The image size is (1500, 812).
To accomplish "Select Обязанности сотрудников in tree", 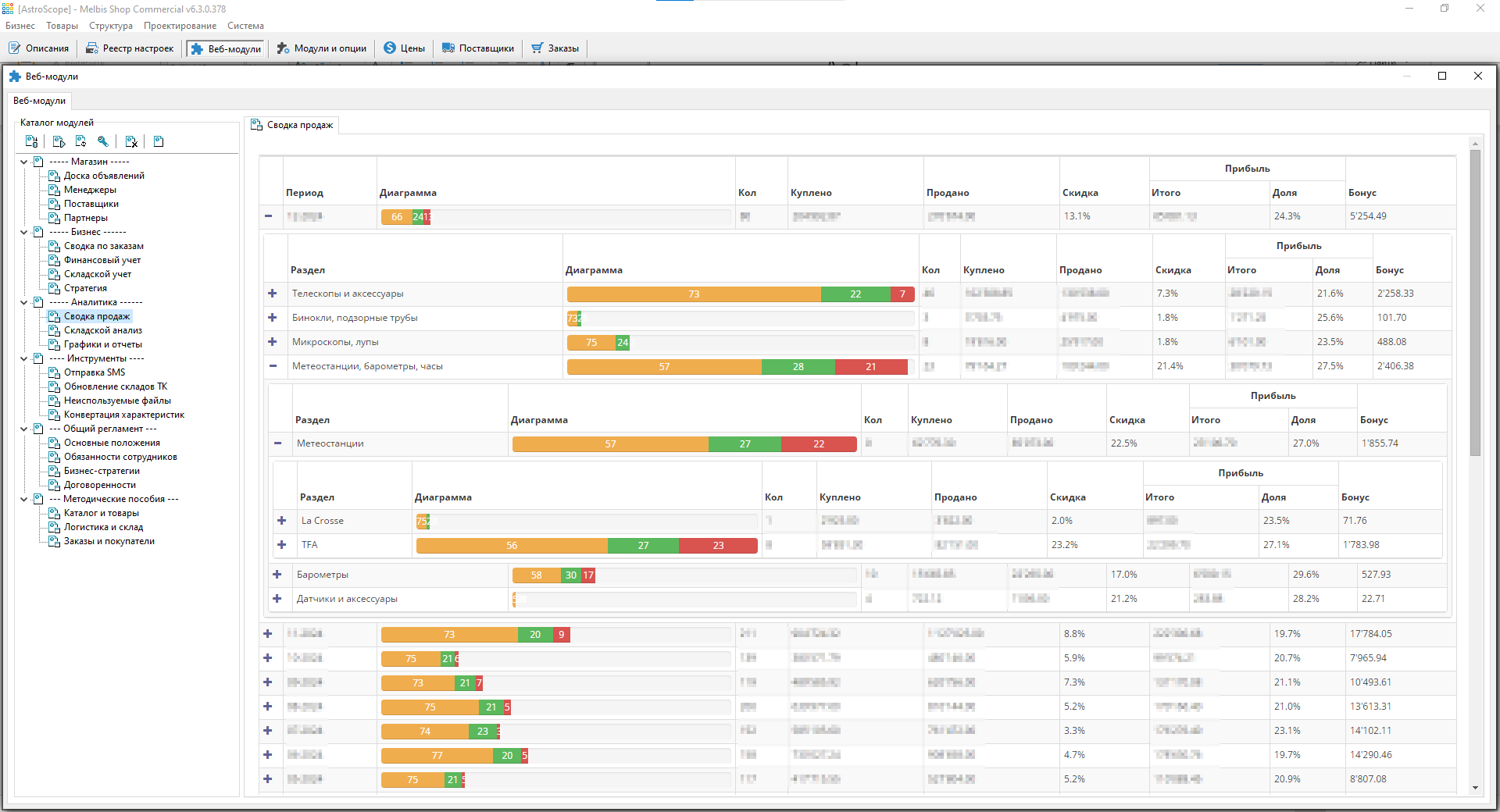I will click(120, 457).
